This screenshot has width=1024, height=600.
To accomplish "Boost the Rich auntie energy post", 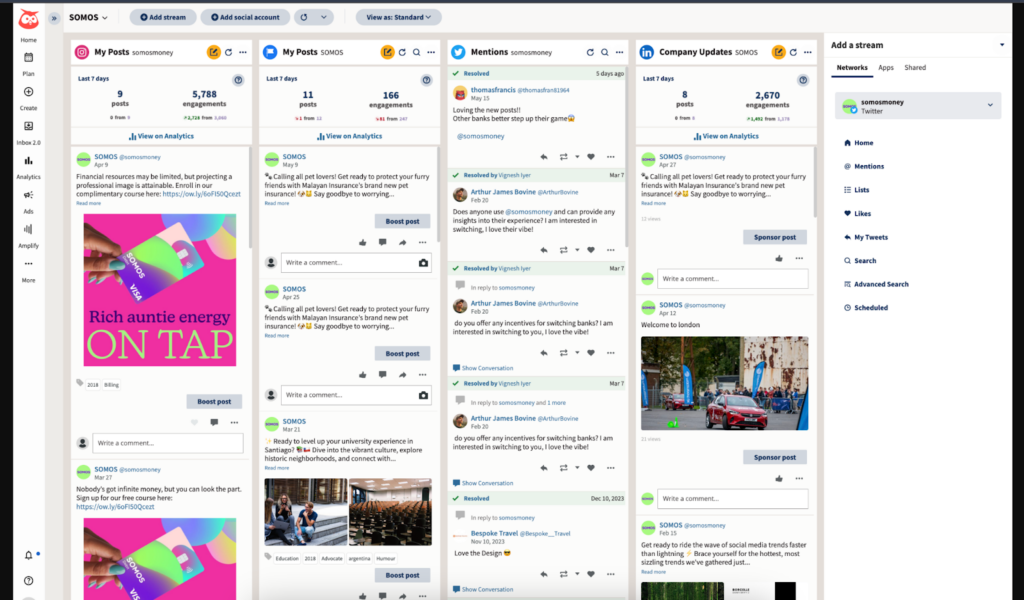I will tap(214, 402).
